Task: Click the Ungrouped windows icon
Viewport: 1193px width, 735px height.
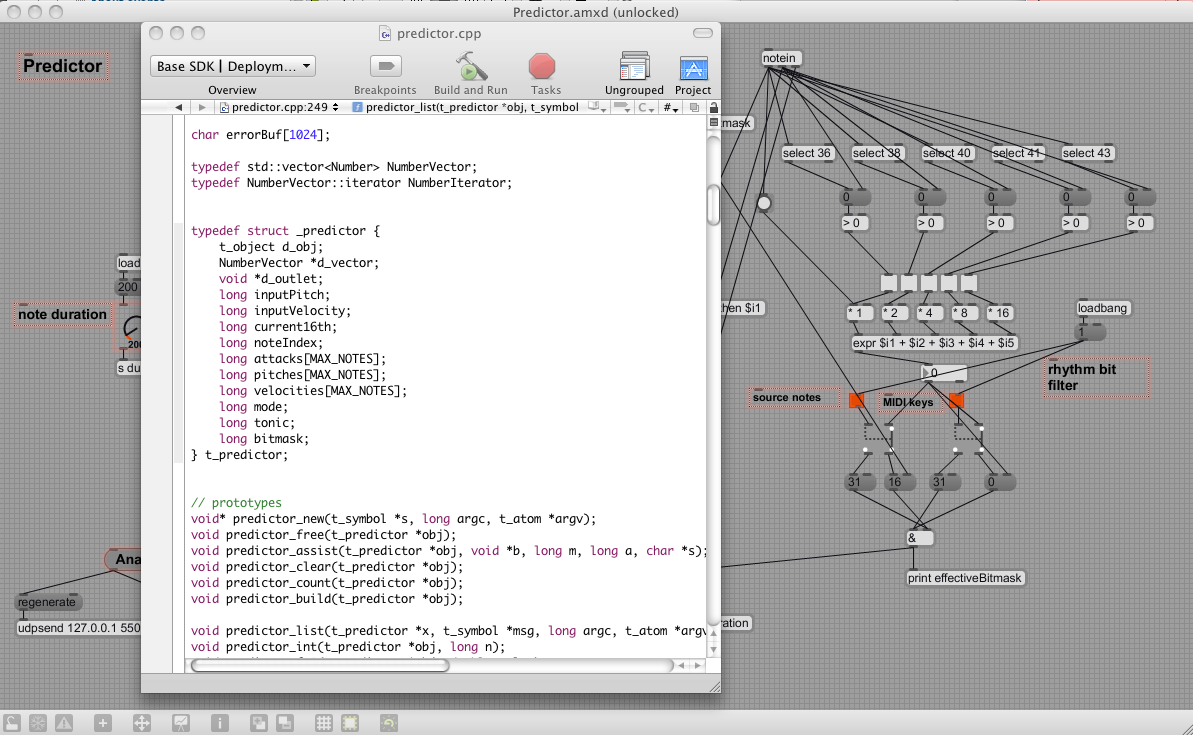Action: 634,66
